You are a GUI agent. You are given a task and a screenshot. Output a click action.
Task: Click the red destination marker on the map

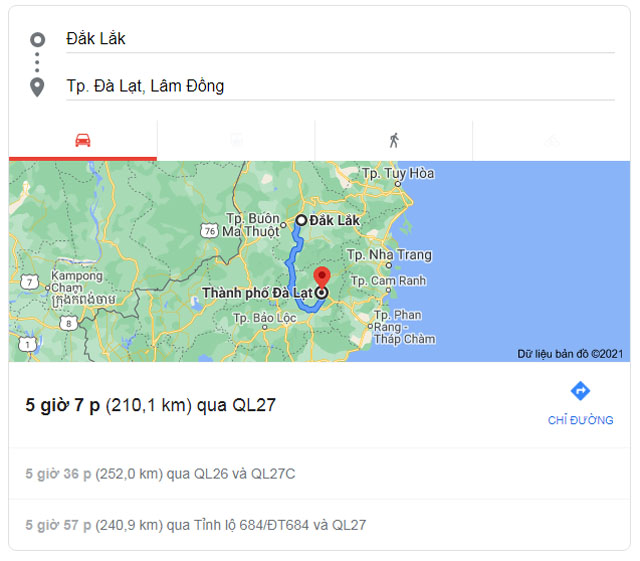[322, 278]
